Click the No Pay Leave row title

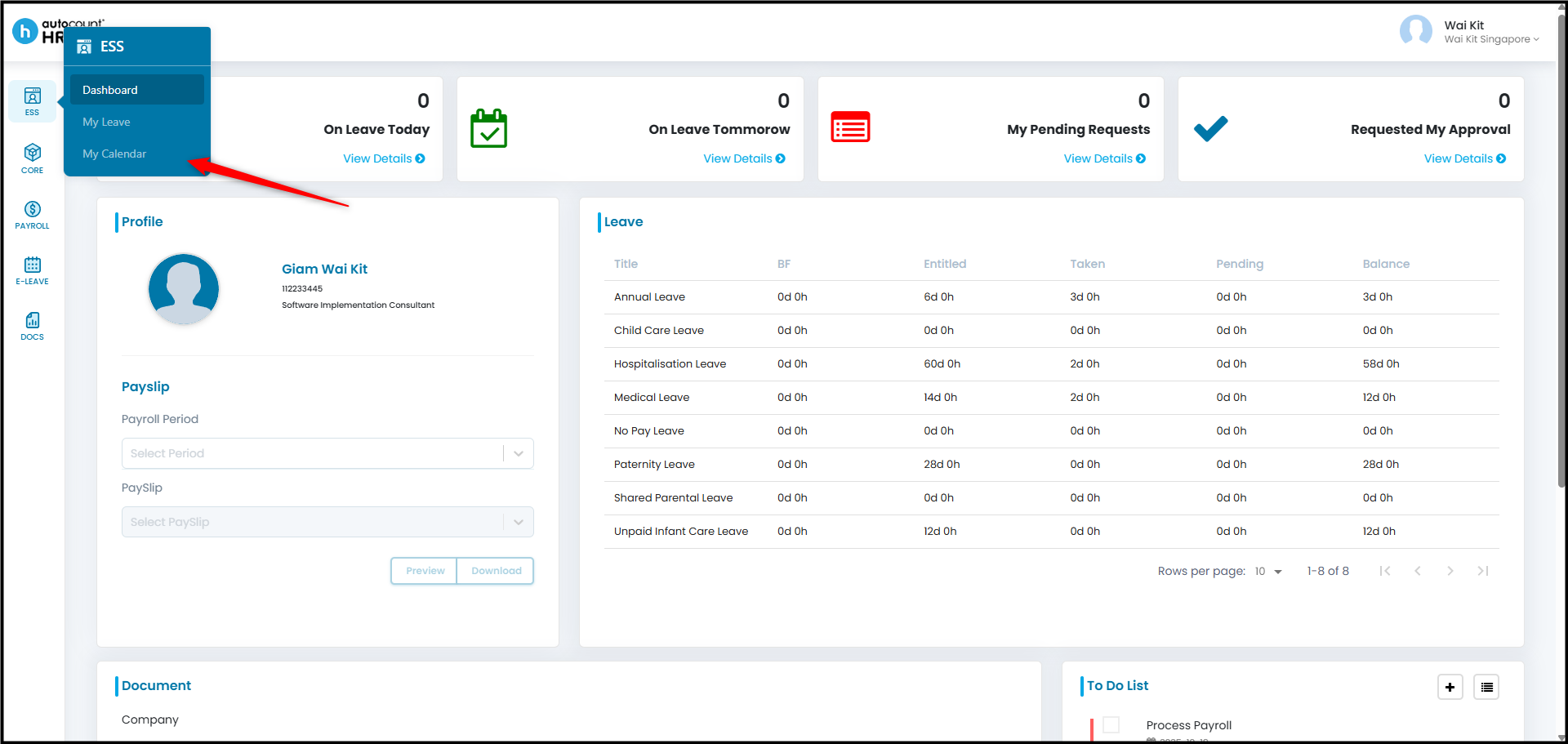[x=648, y=431]
